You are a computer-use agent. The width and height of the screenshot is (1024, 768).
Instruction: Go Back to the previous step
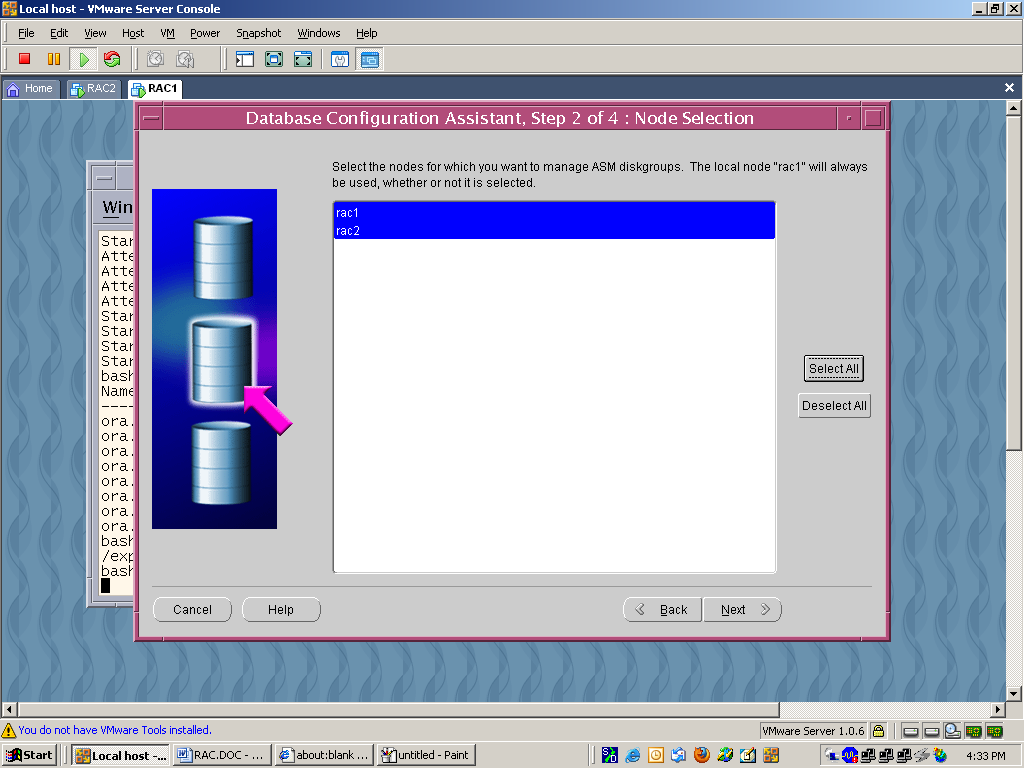[x=662, y=609]
